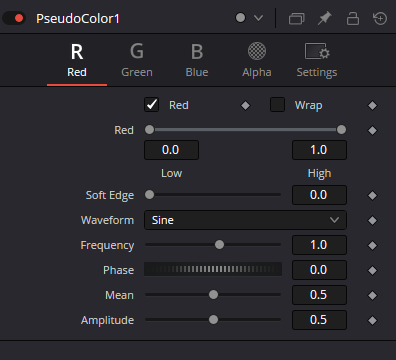Toggle the PseudoColor1 node enable switch

pyautogui.click(x=14, y=18)
